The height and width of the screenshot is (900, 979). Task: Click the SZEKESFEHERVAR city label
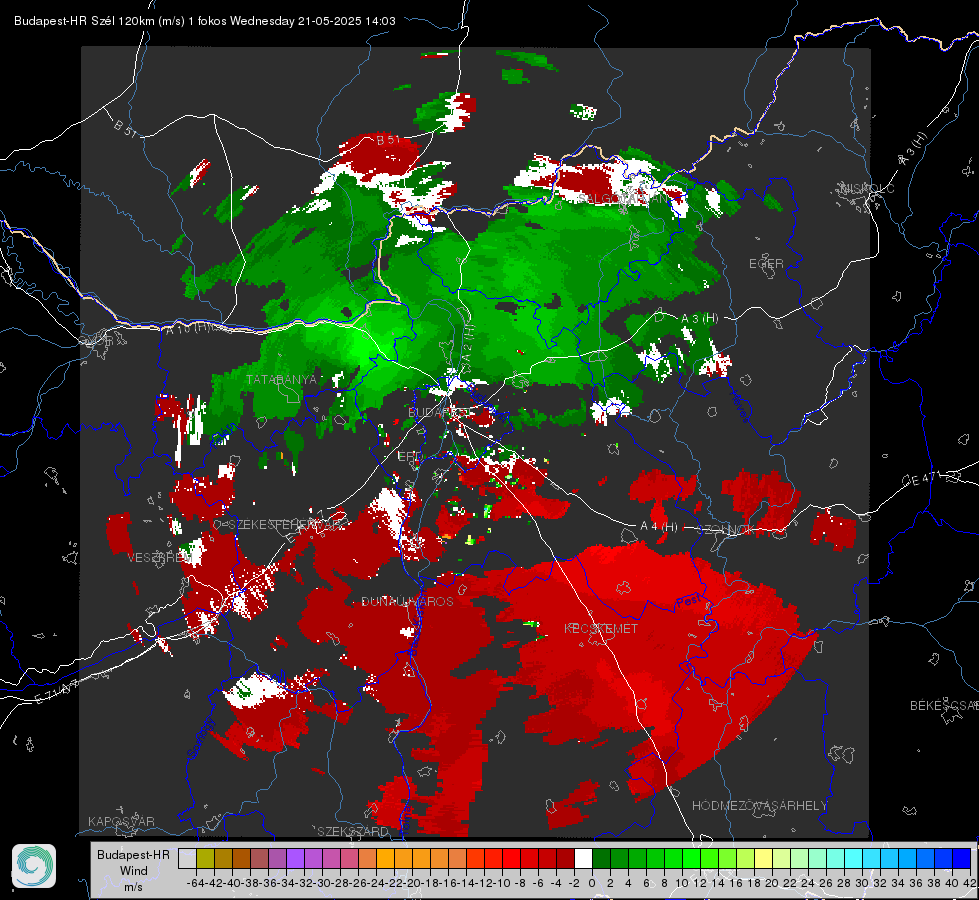click(x=287, y=525)
